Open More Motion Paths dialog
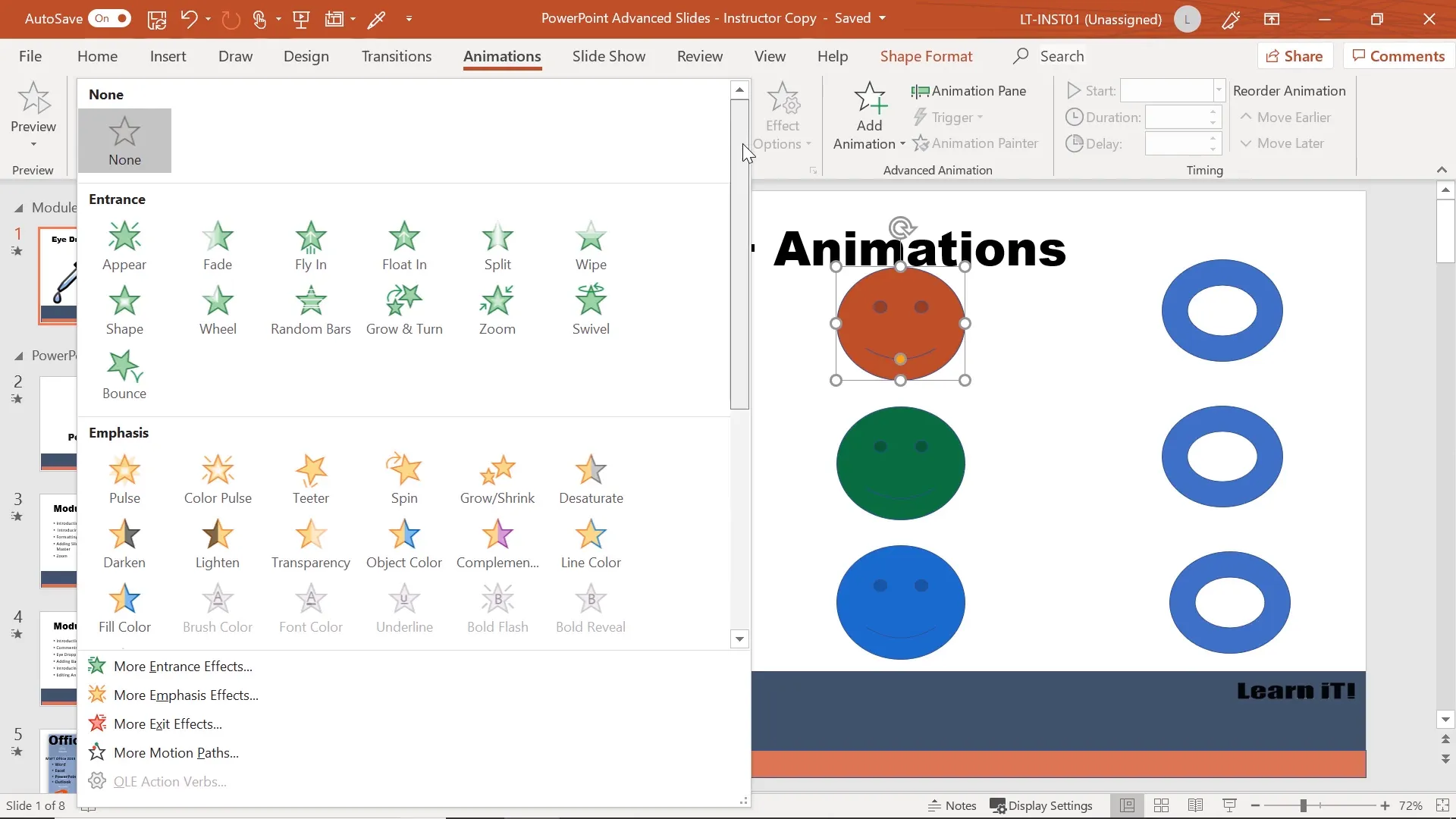1456x819 pixels. click(176, 753)
